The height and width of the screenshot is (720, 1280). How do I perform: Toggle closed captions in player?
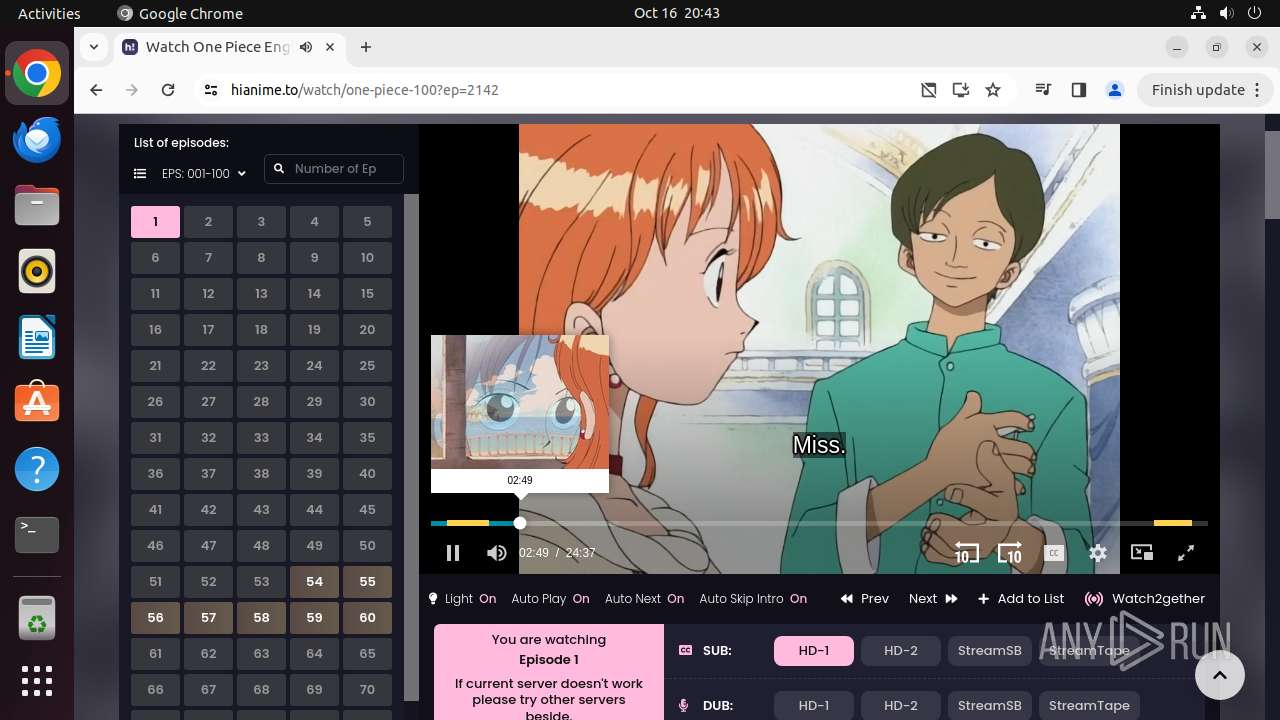1054,553
